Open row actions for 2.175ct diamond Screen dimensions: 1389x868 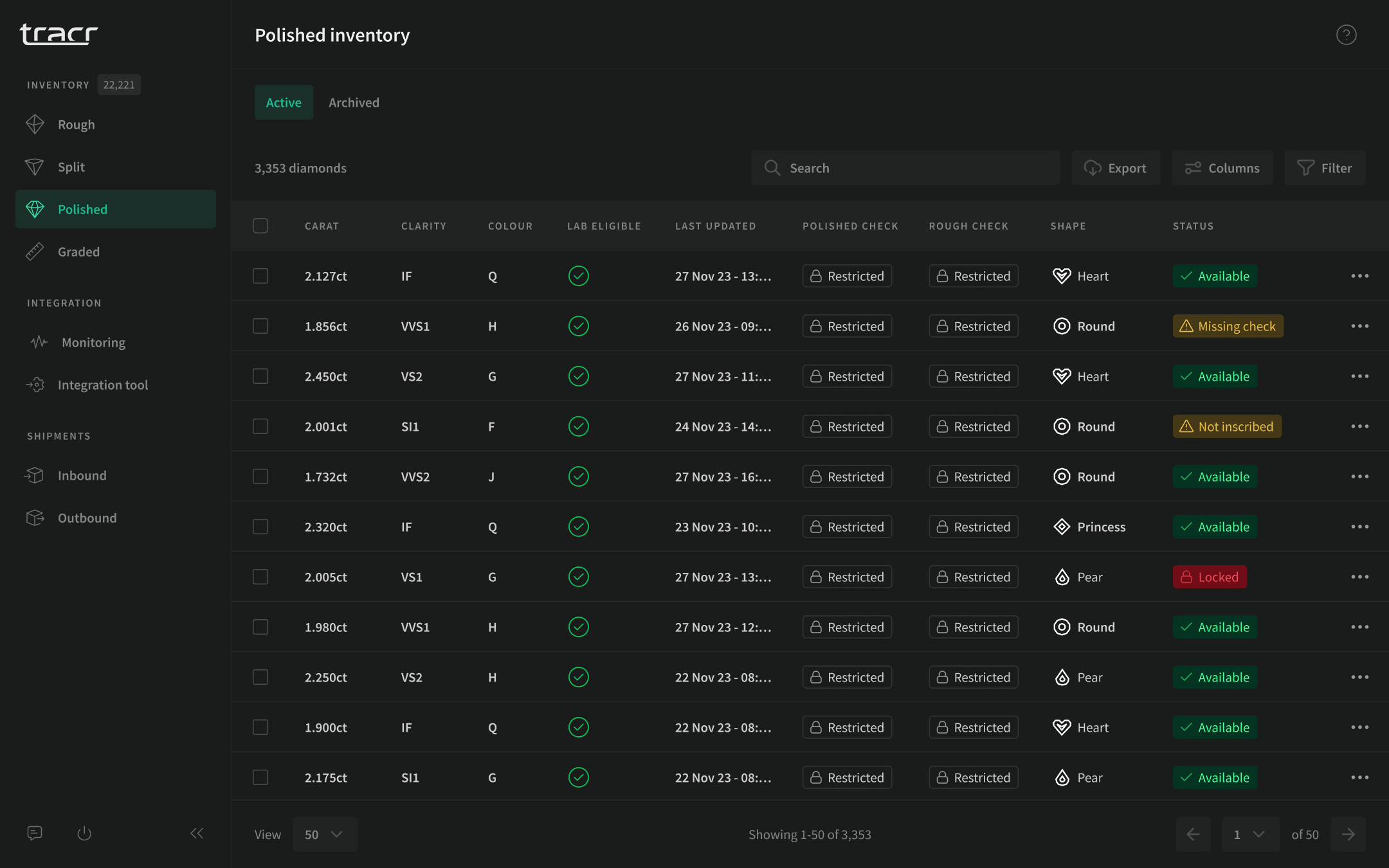point(1359,777)
